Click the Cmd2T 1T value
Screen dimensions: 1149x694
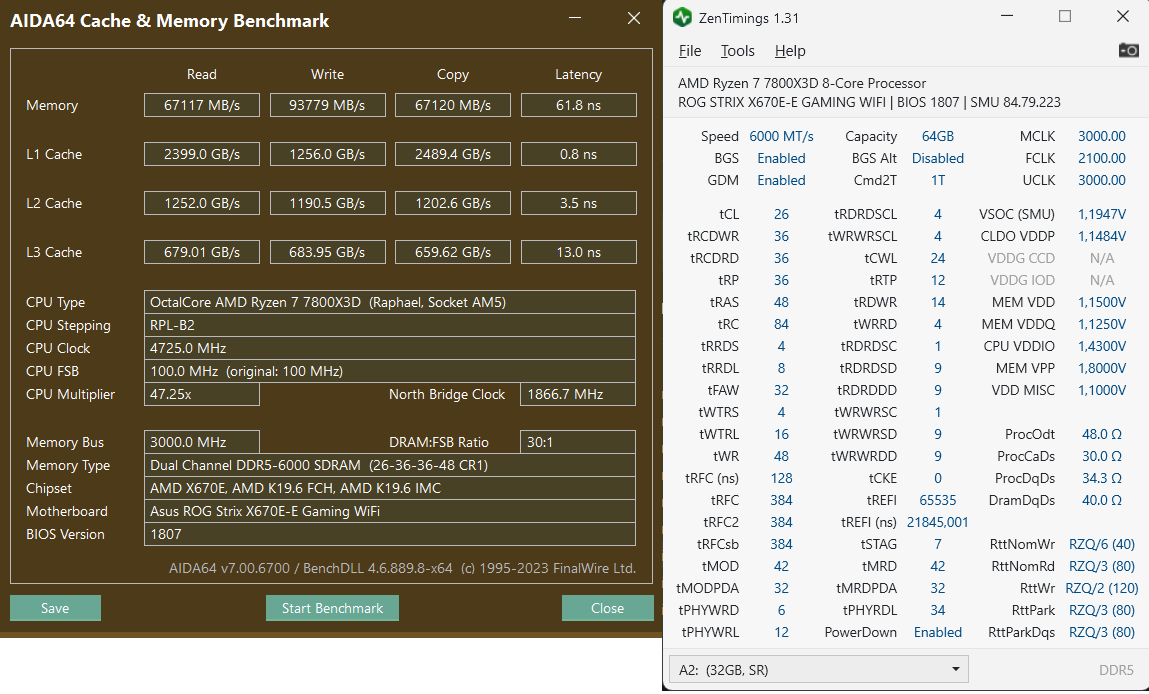click(x=937, y=180)
